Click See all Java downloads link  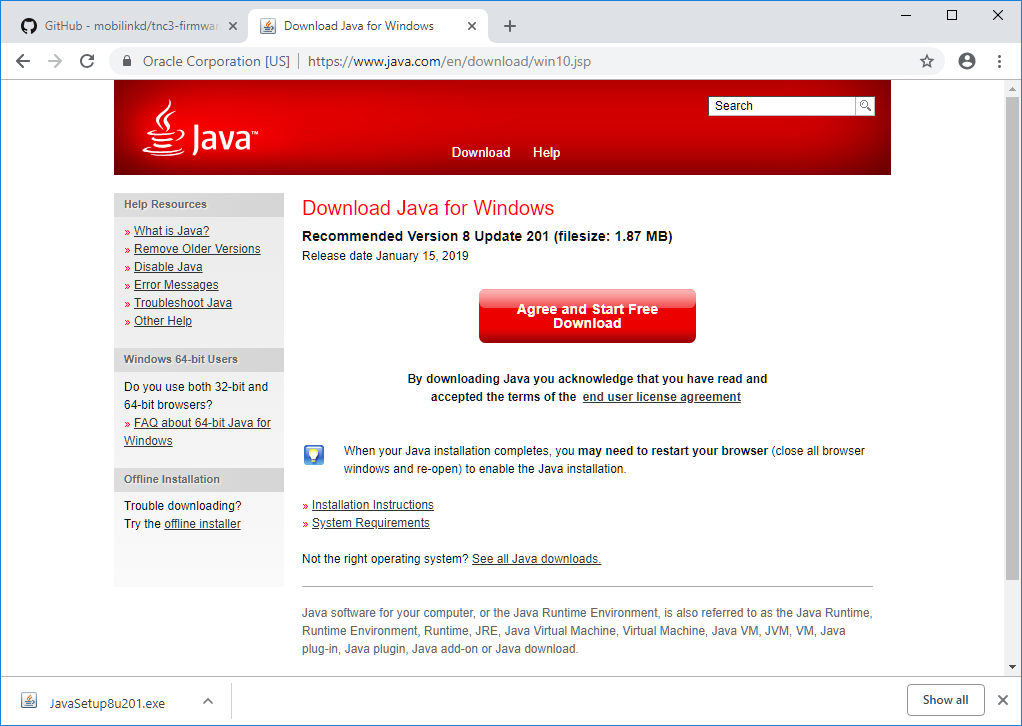coord(536,559)
